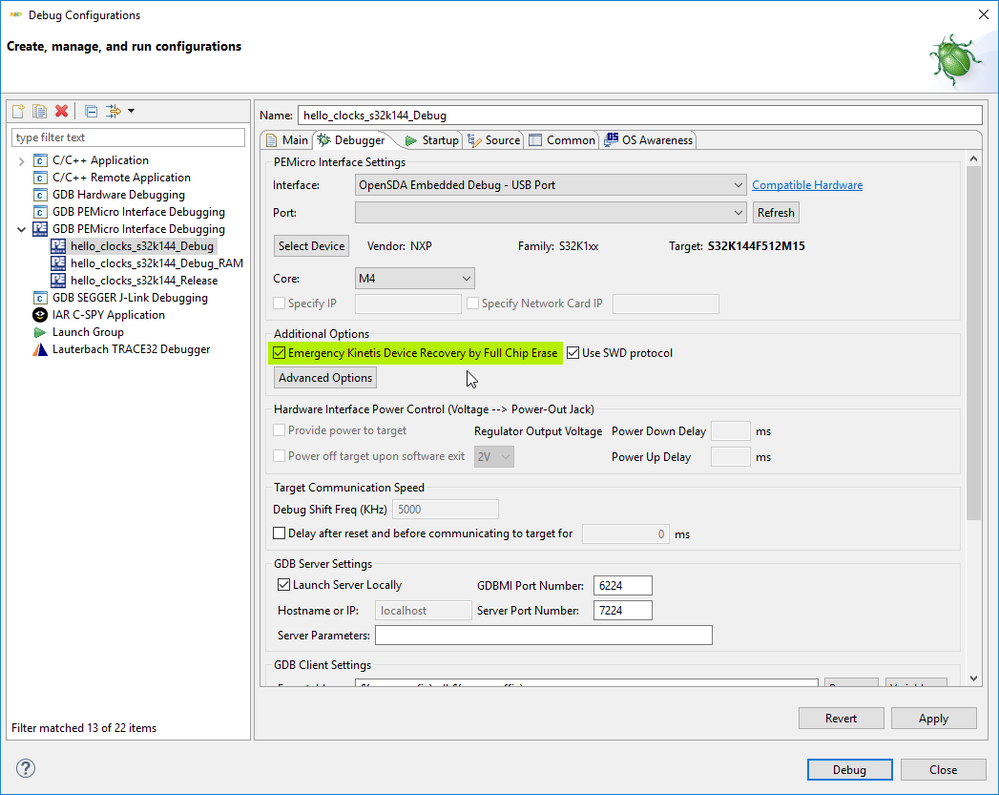
Task: Open the Core M4 dropdown
Action: (x=415, y=278)
